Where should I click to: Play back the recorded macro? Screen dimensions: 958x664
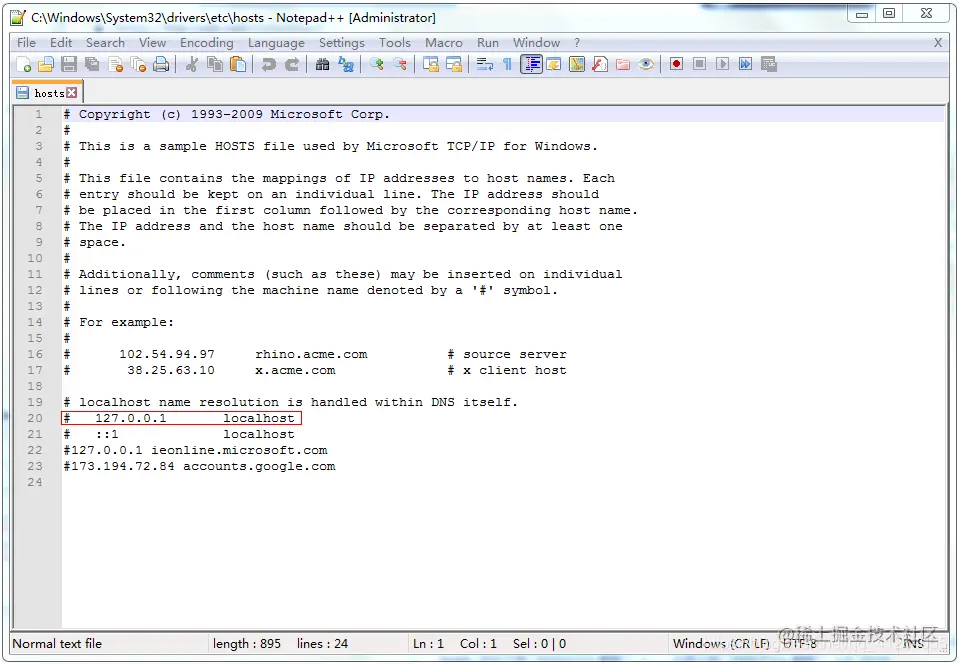tap(723, 64)
